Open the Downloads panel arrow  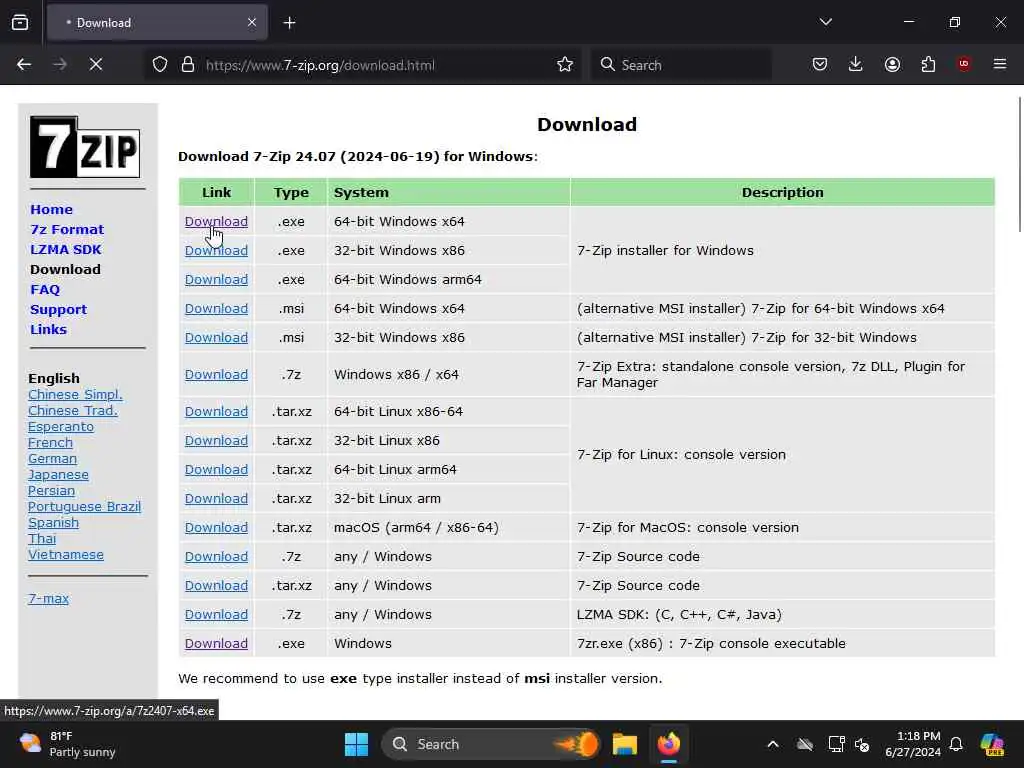856,64
